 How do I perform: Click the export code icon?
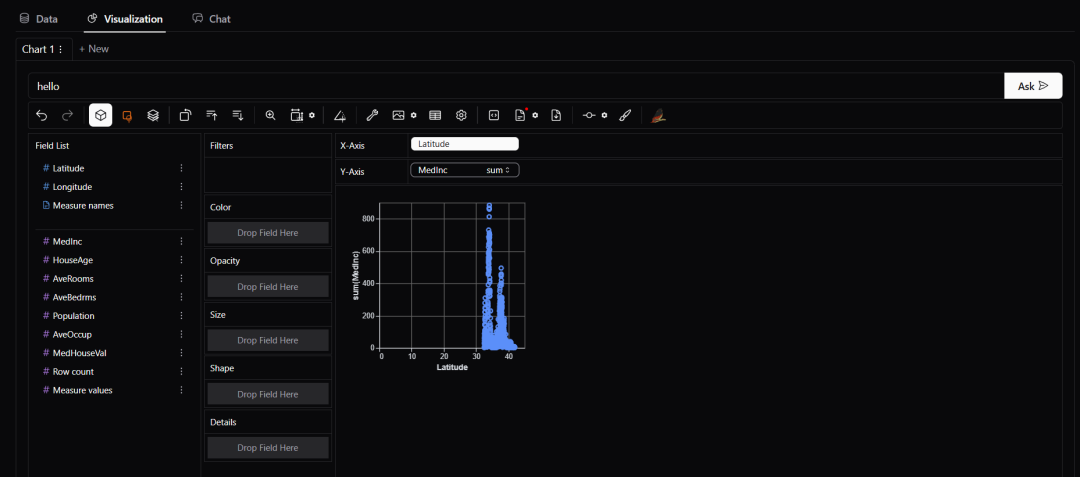(x=494, y=116)
